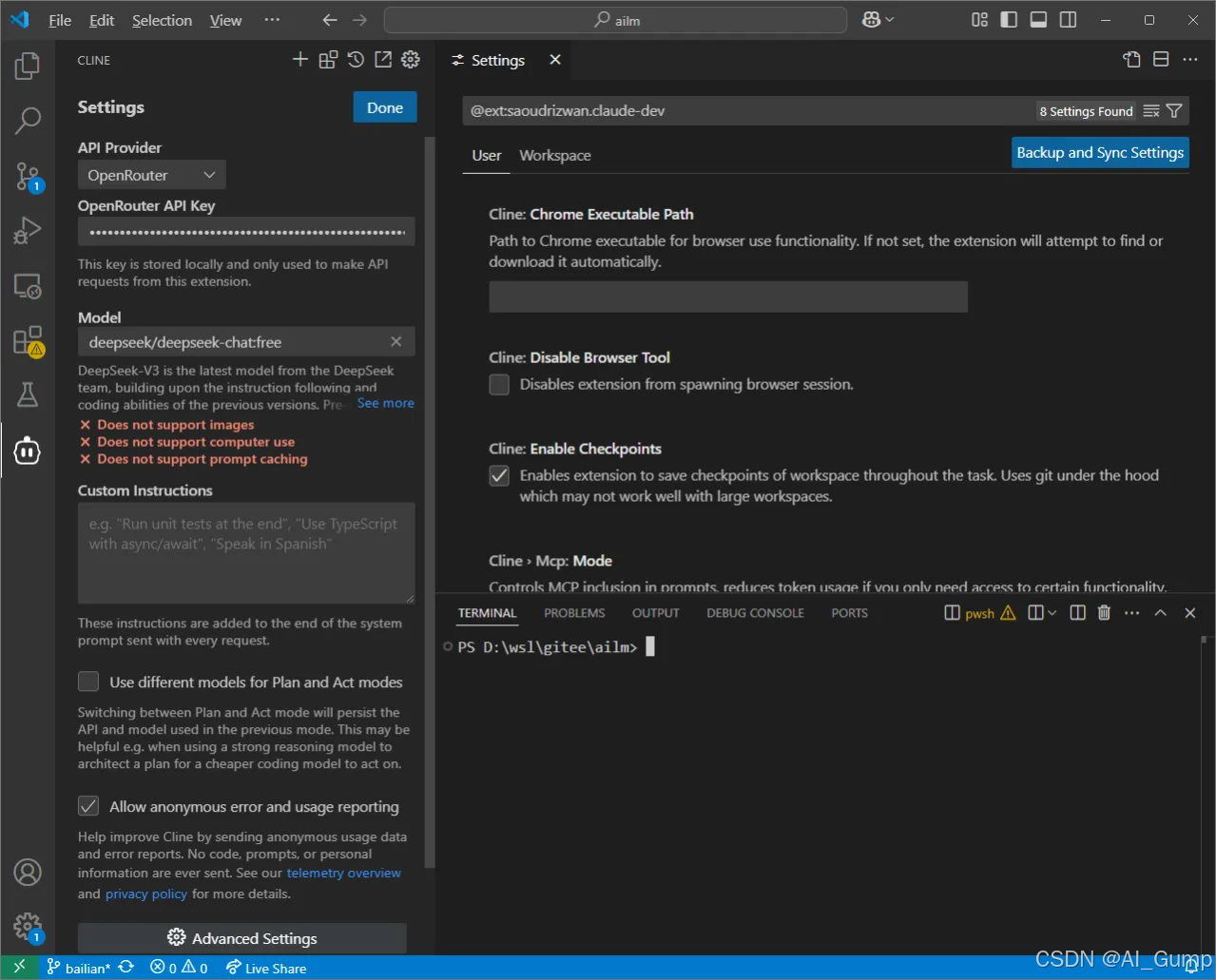Open editor More Actions ellipsis
Screen dimensions: 1216x980
[x=1190, y=60]
